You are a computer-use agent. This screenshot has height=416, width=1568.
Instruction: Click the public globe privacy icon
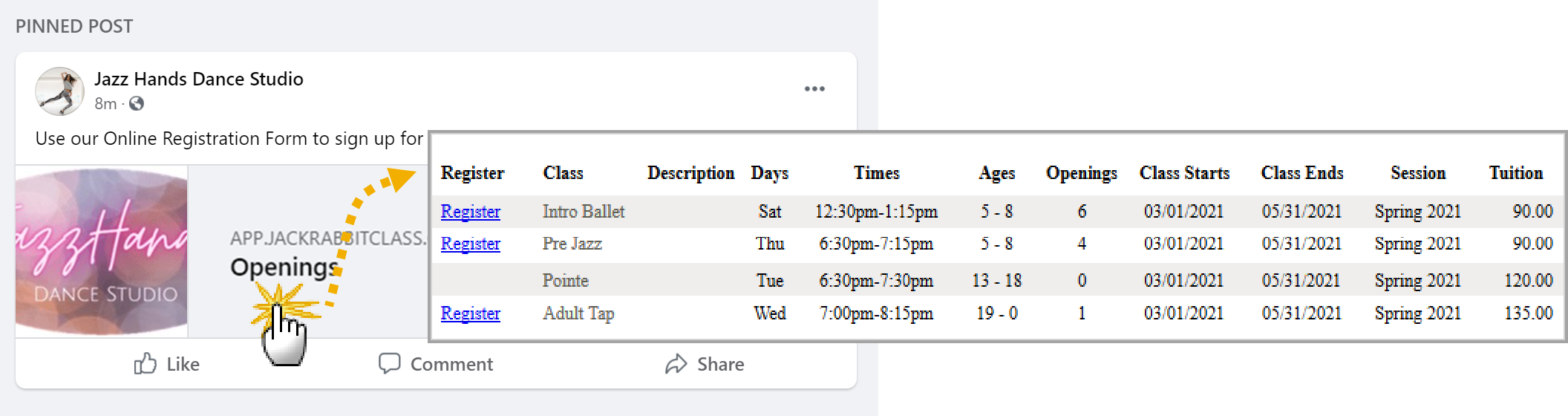tap(137, 104)
